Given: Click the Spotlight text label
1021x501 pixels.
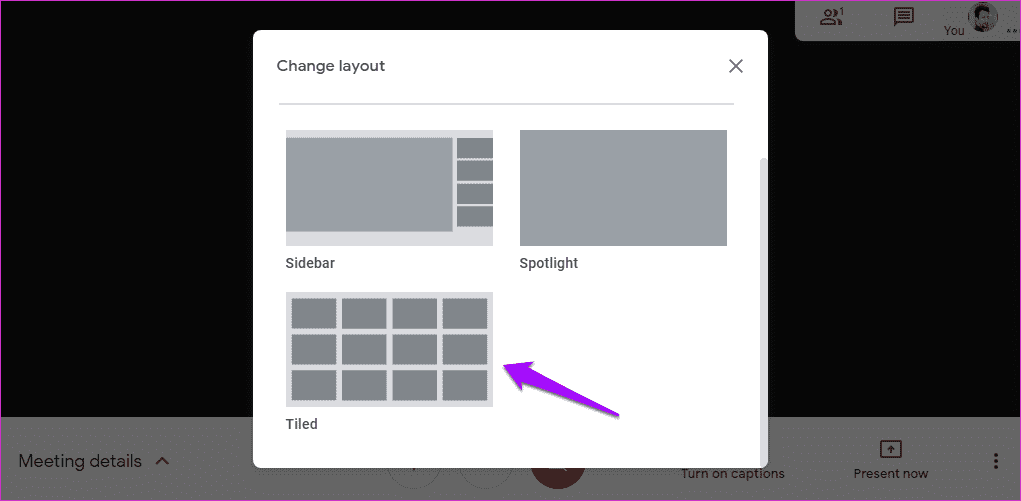Looking at the screenshot, I should (549, 263).
